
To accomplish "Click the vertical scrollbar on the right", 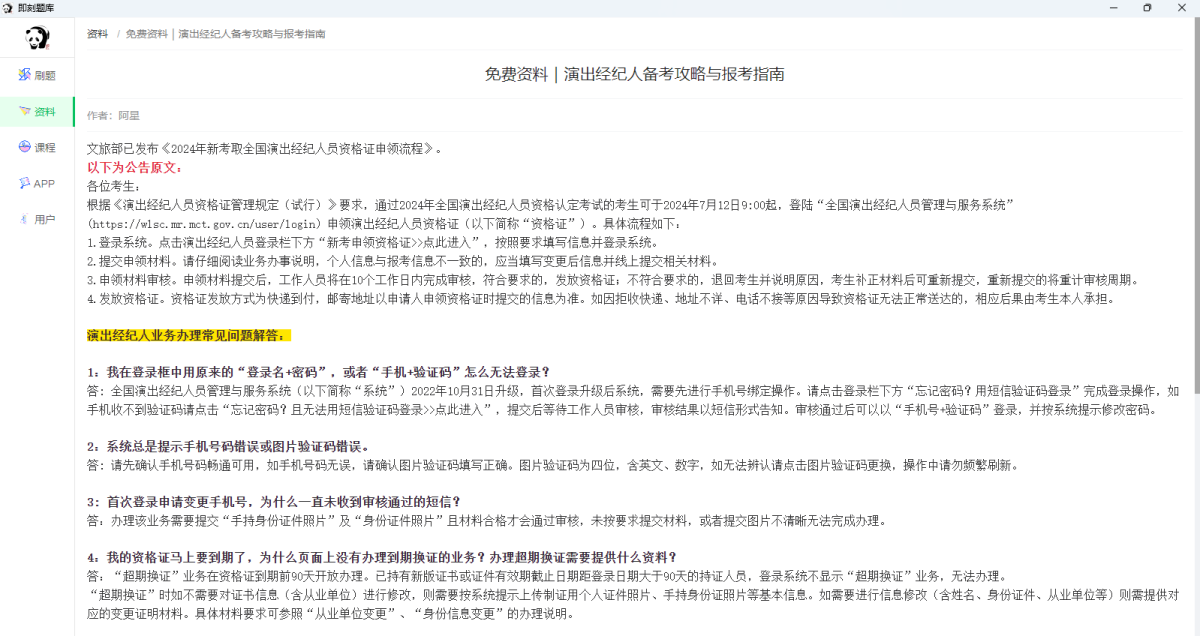I will click(1195, 300).
